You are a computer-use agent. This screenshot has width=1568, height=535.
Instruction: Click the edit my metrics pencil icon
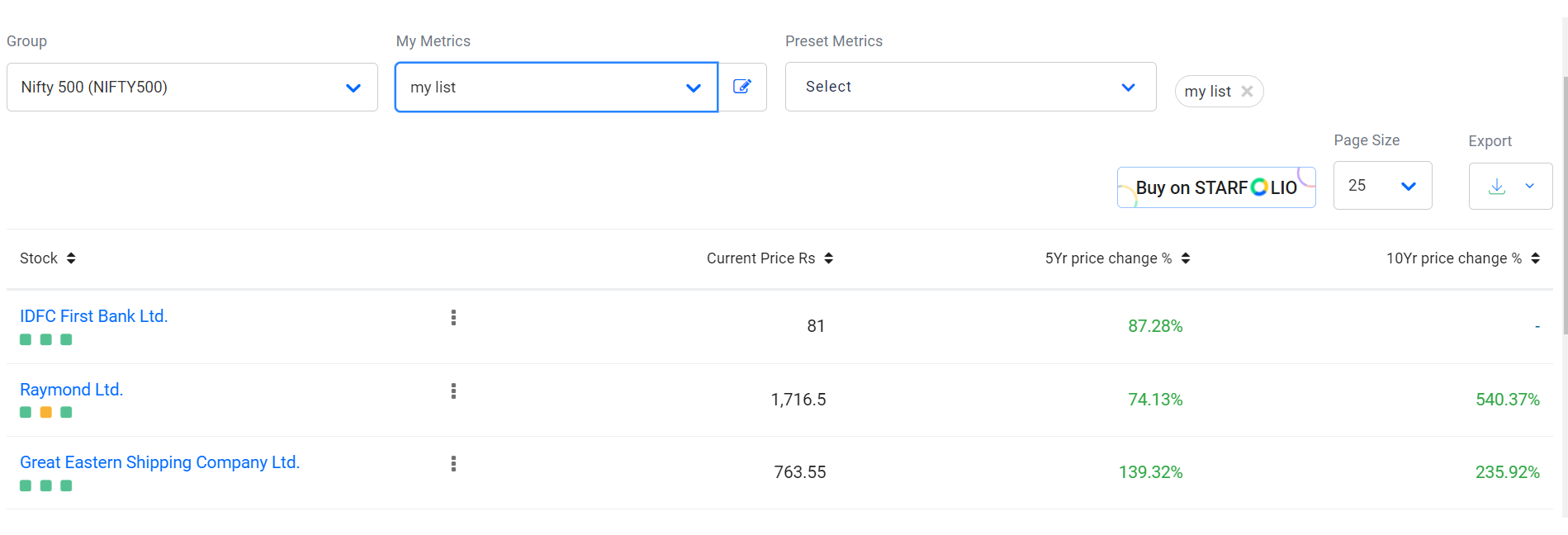(741, 87)
